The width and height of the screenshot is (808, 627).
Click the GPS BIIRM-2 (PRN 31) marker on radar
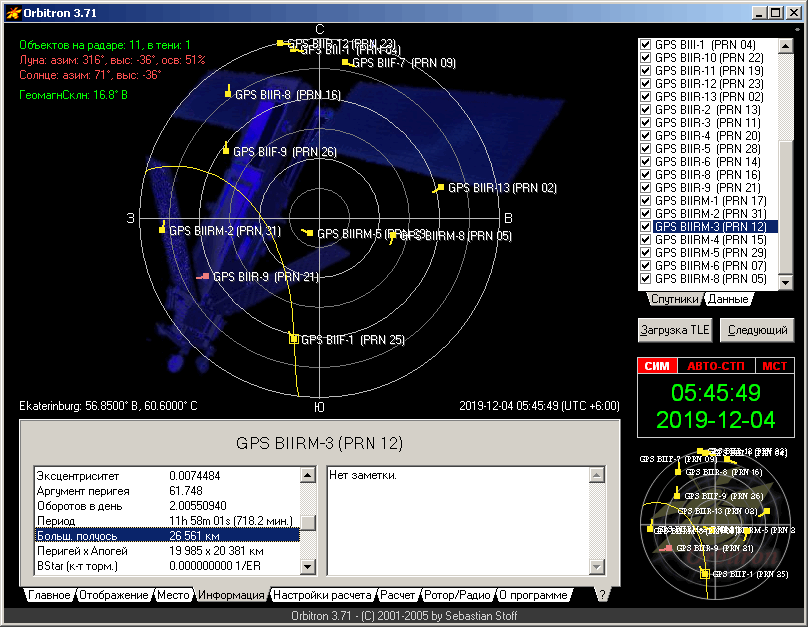tap(162, 229)
